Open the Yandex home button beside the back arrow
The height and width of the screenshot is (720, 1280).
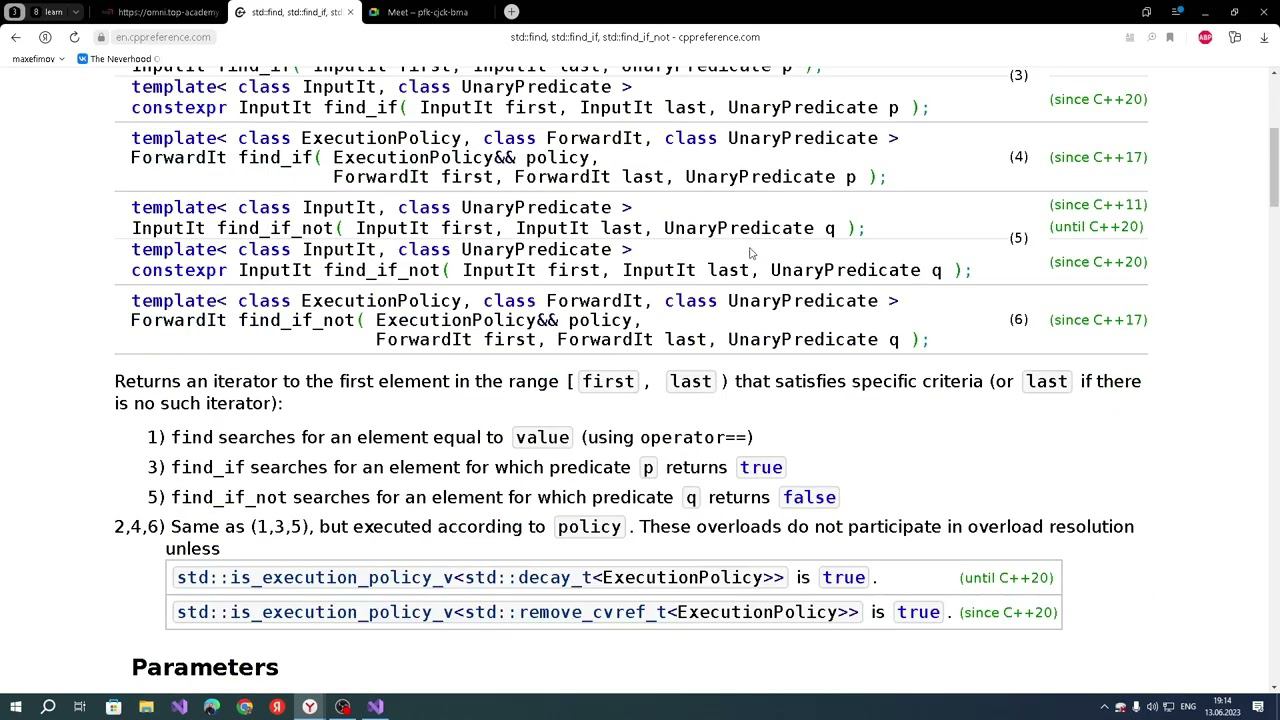click(x=45, y=37)
